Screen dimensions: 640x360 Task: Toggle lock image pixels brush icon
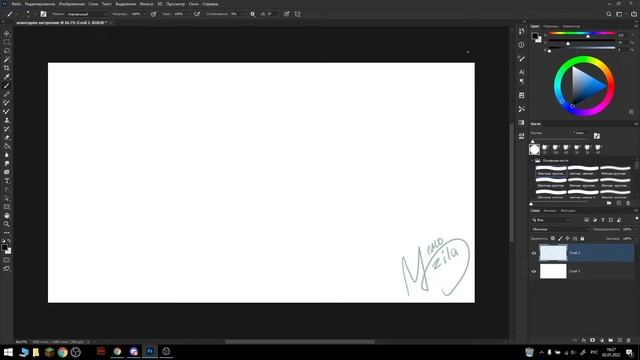pyautogui.click(x=560, y=238)
